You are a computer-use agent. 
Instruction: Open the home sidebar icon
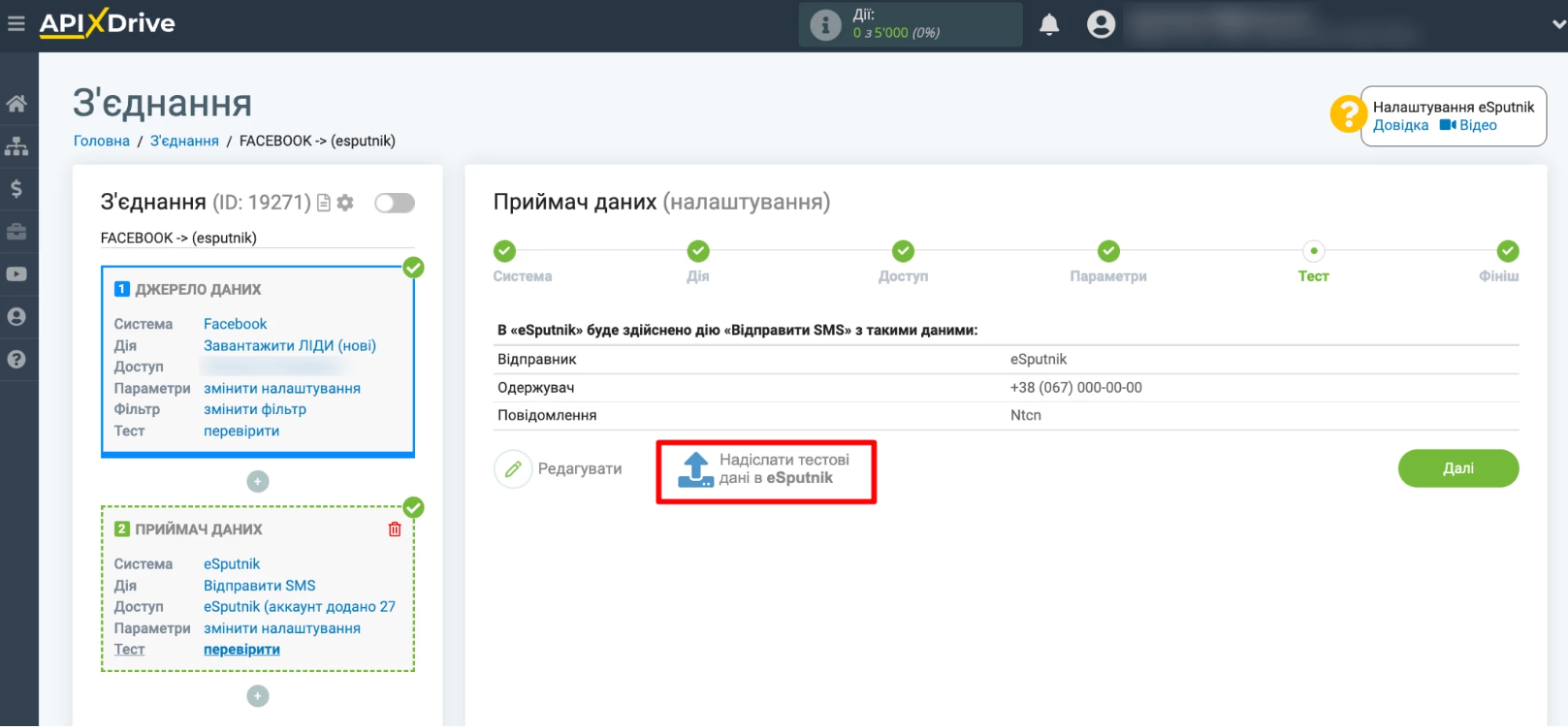coord(16,104)
